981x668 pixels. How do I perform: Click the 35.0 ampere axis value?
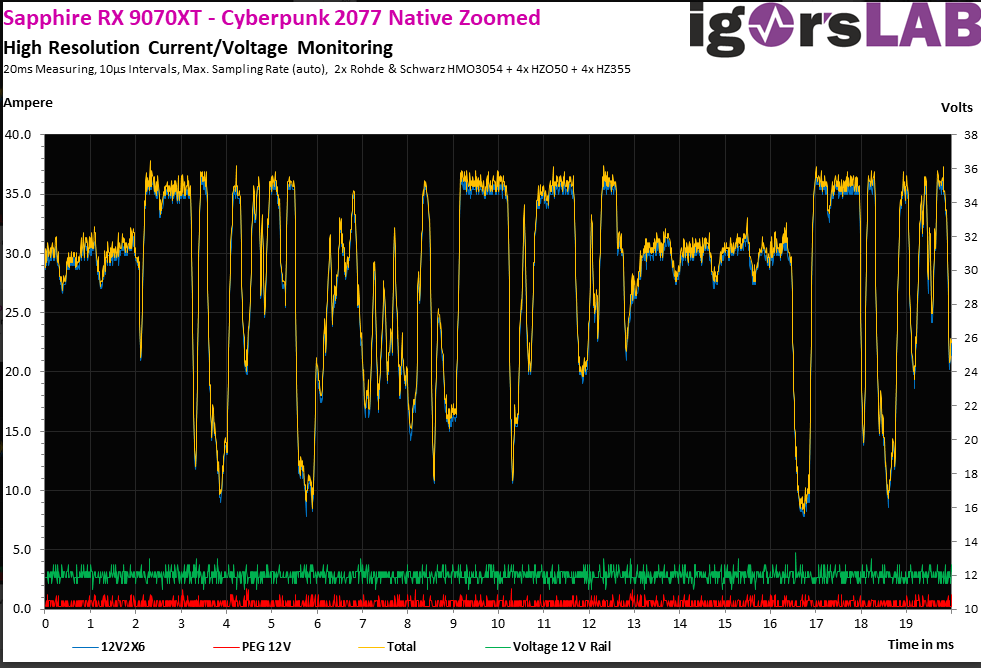click(x=18, y=194)
